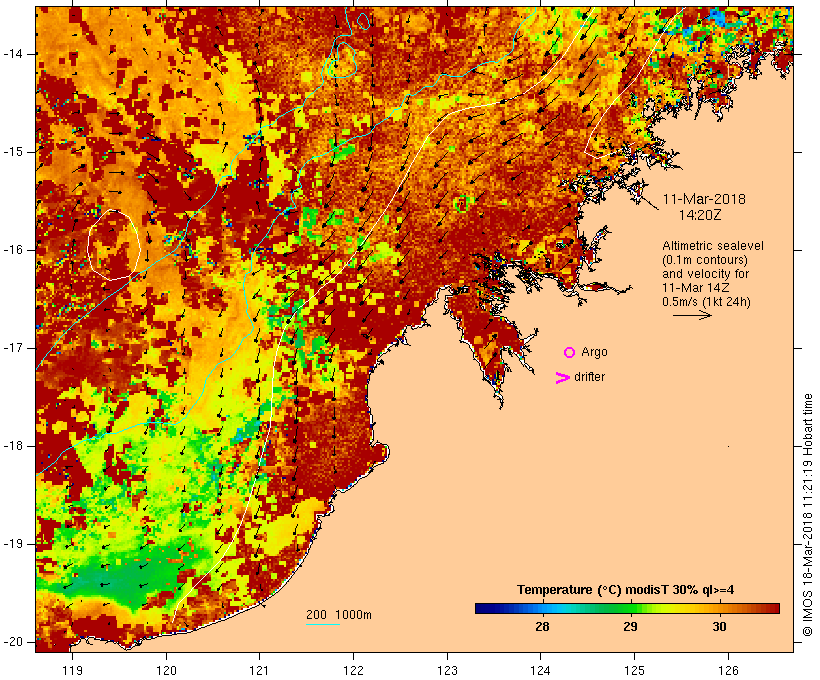Click the color bar value label 29

tap(631, 626)
